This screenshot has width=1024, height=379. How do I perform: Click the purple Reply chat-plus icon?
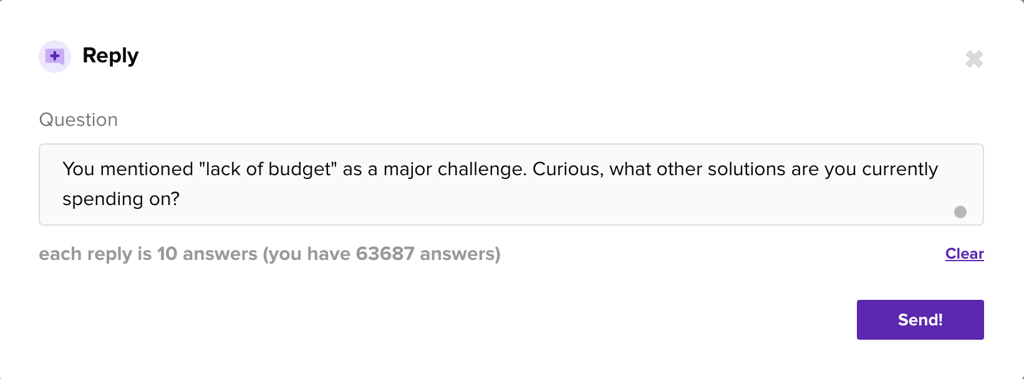point(55,56)
